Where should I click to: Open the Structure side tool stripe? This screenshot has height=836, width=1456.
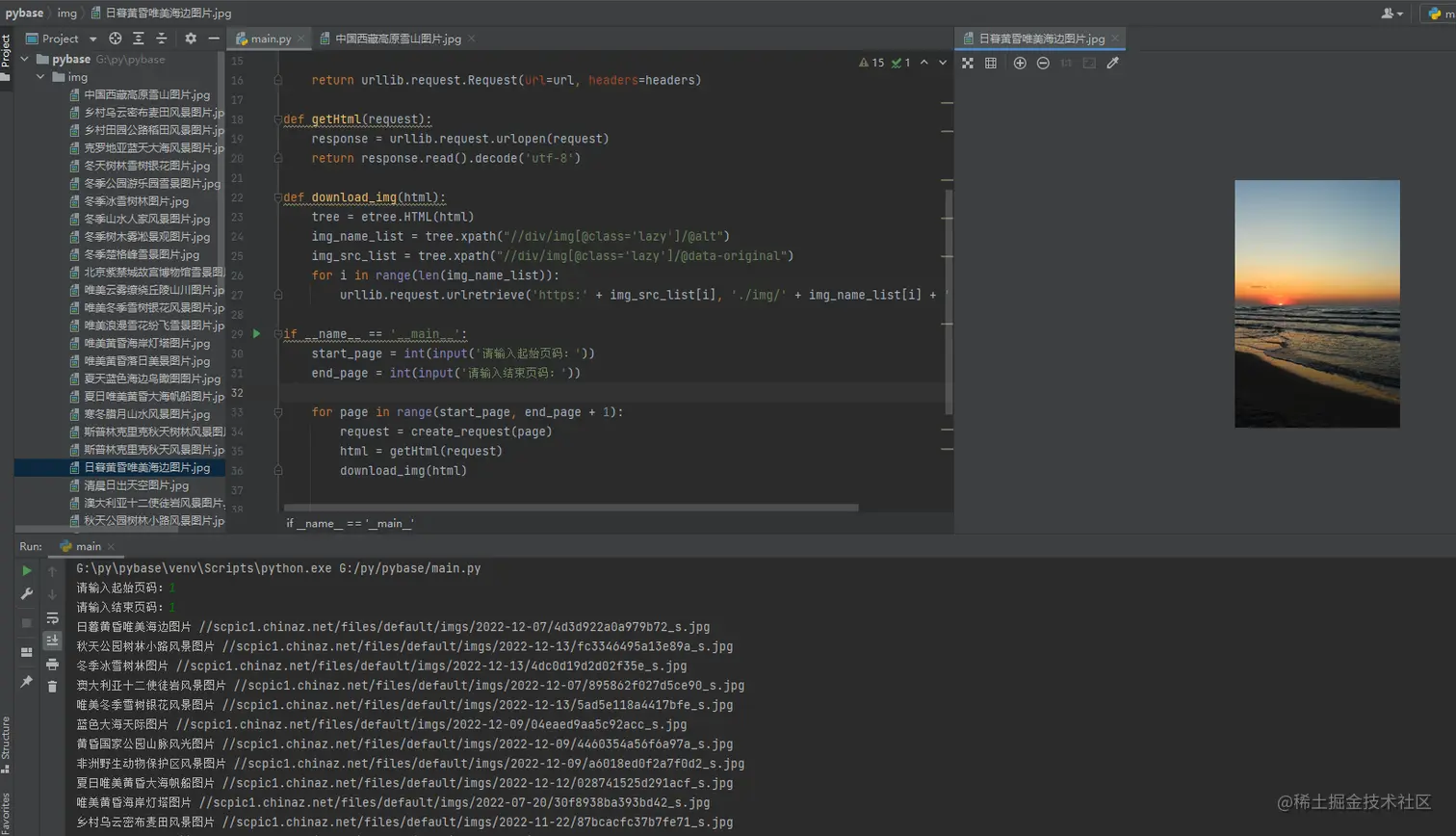[6, 744]
